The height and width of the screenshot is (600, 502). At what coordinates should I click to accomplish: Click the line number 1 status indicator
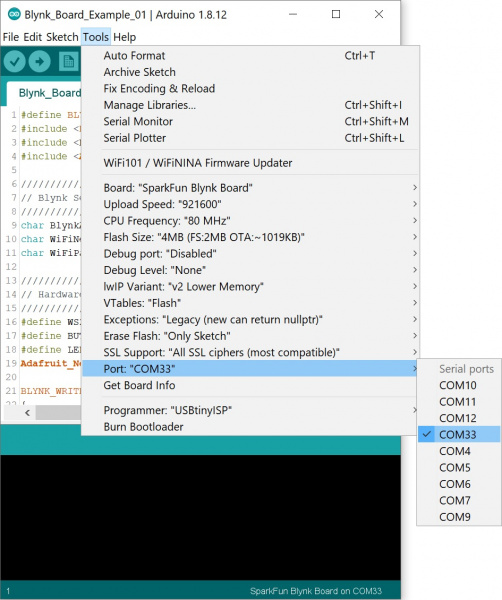pos(8,591)
